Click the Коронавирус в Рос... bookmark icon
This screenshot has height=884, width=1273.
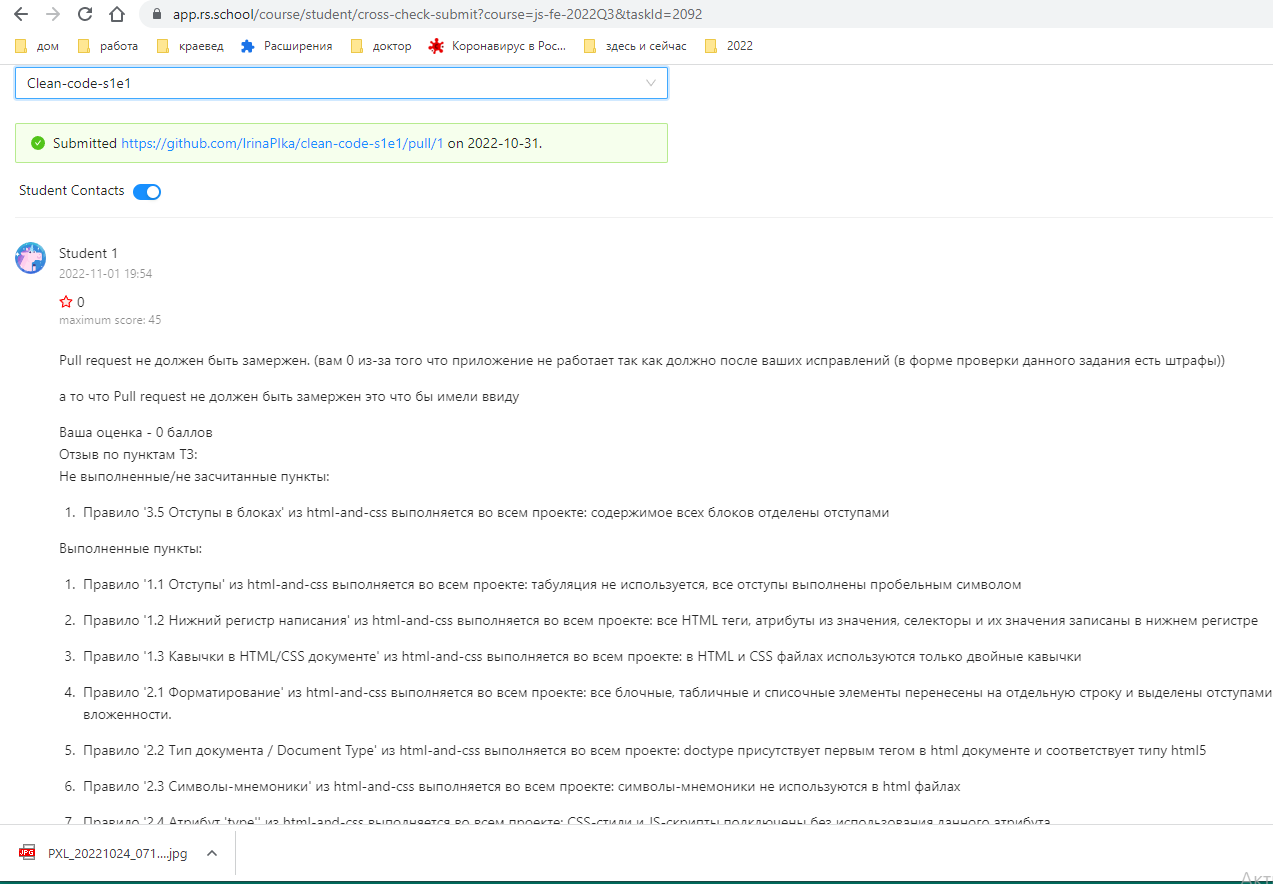pyautogui.click(x=434, y=45)
